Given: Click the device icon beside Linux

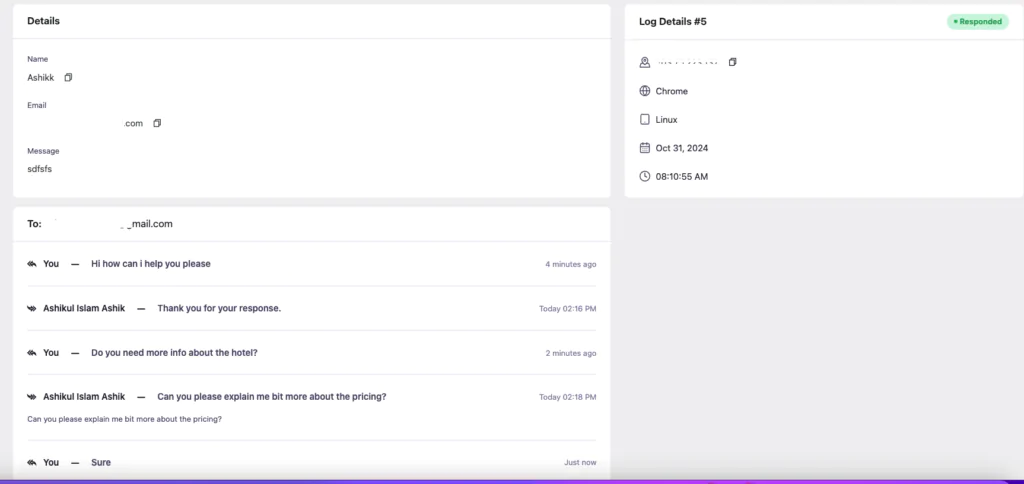Looking at the screenshot, I should [645, 120].
